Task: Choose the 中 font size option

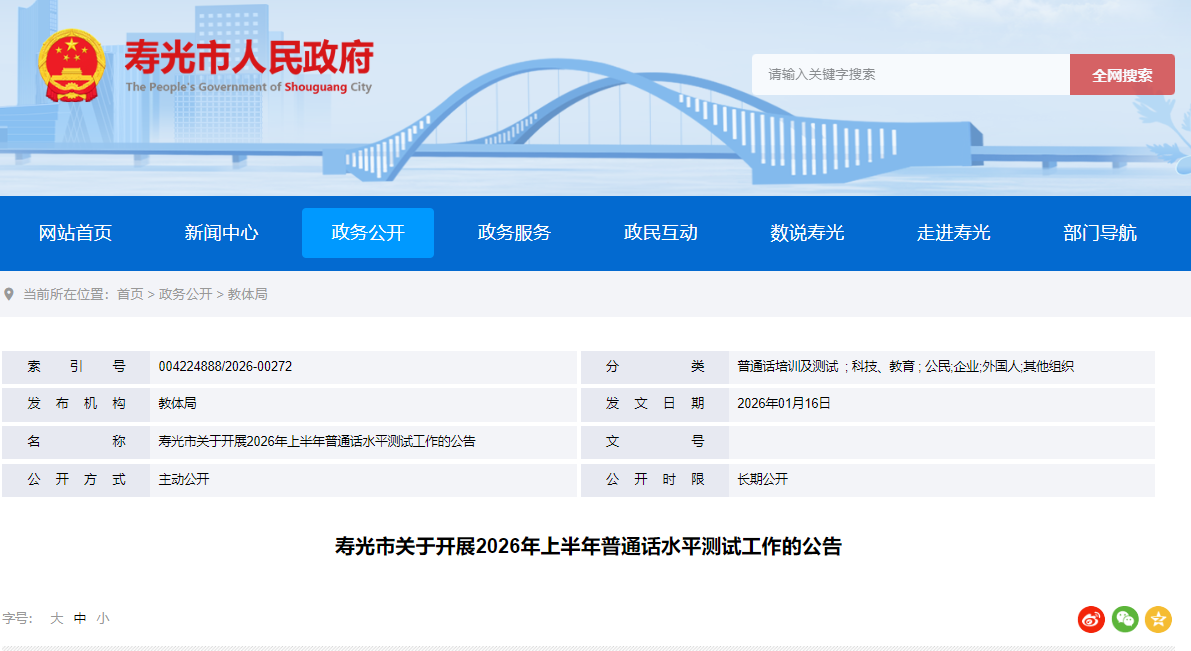Action: click(80, 619)
